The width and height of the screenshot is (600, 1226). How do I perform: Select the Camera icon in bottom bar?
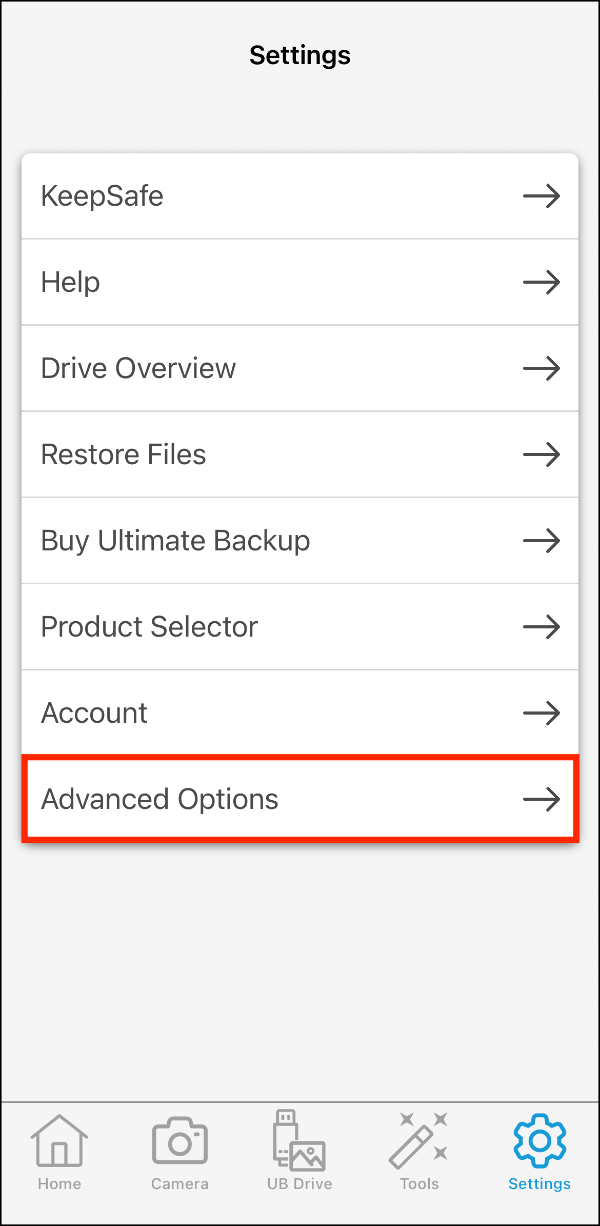[179, 1150]
